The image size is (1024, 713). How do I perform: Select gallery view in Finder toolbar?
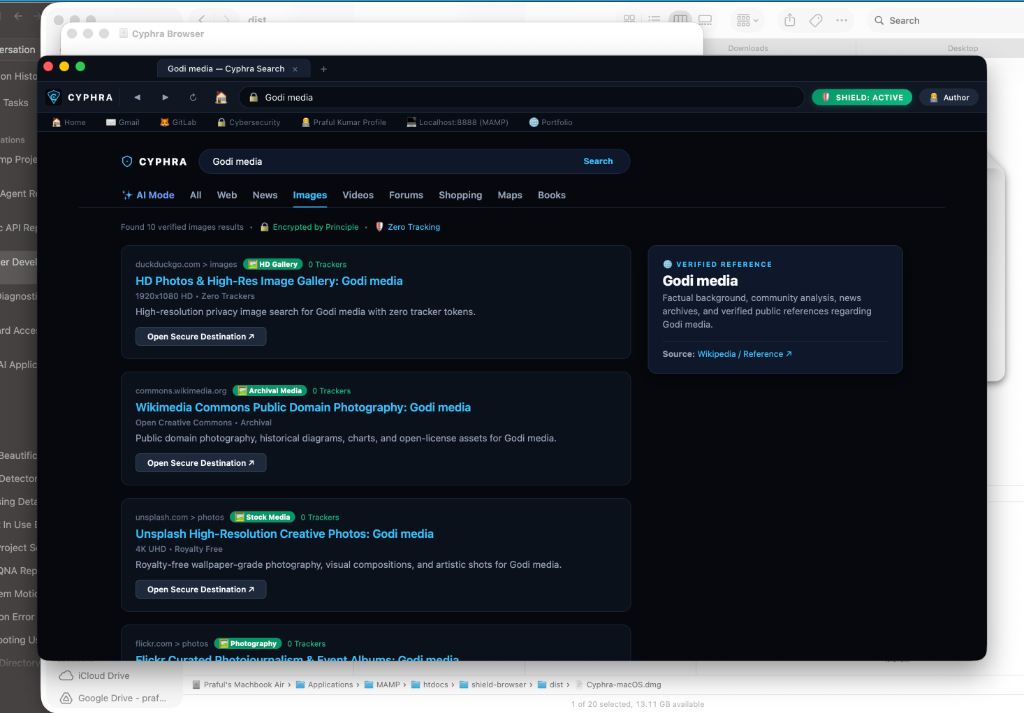click(705, 20)
